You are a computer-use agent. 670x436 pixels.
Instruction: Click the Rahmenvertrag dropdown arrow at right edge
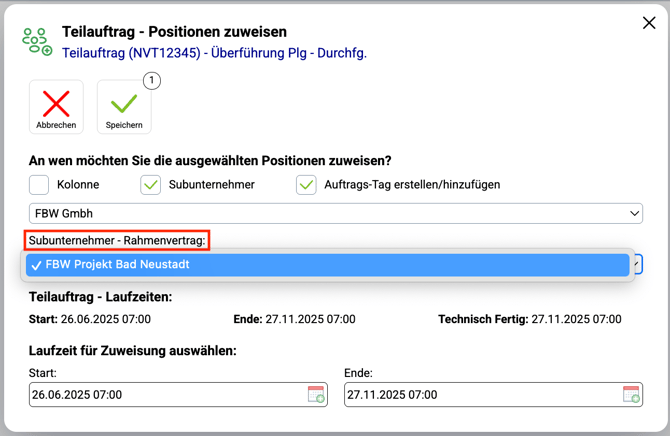coord(638,265)
